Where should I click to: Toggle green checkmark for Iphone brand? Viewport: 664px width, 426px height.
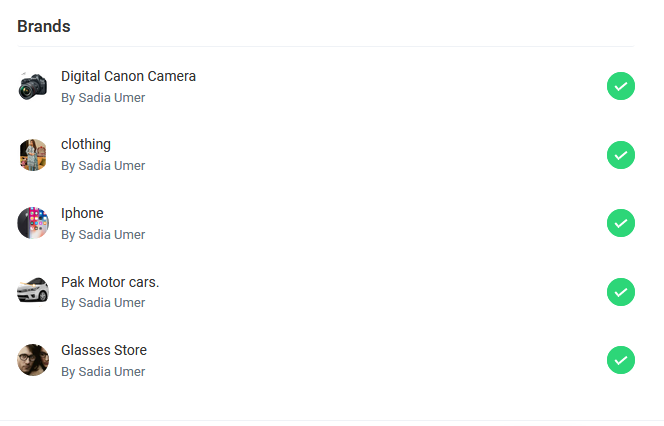[x=621, y=223]
